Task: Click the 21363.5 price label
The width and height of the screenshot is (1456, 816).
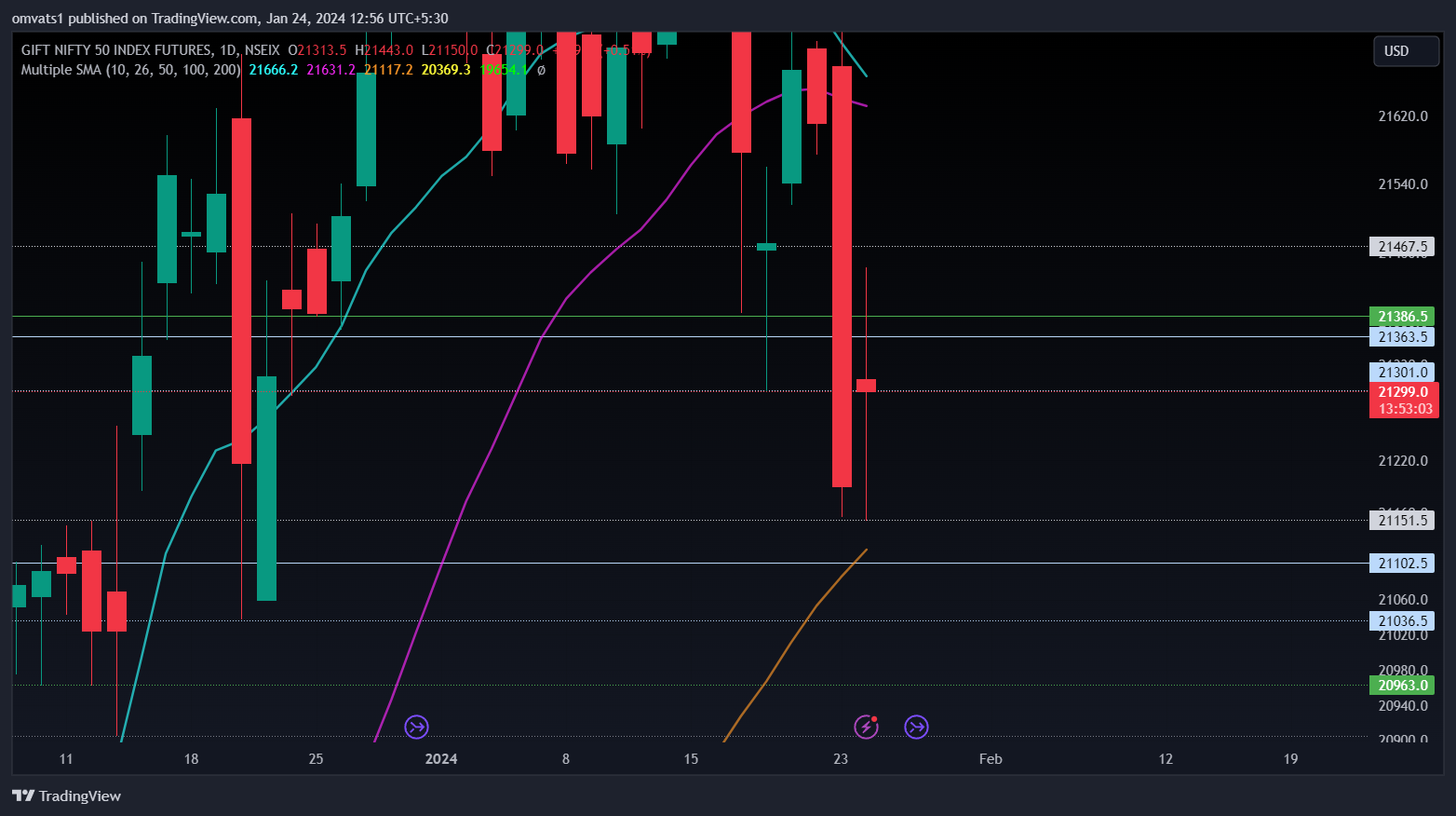Action: tap(1402, 337)
